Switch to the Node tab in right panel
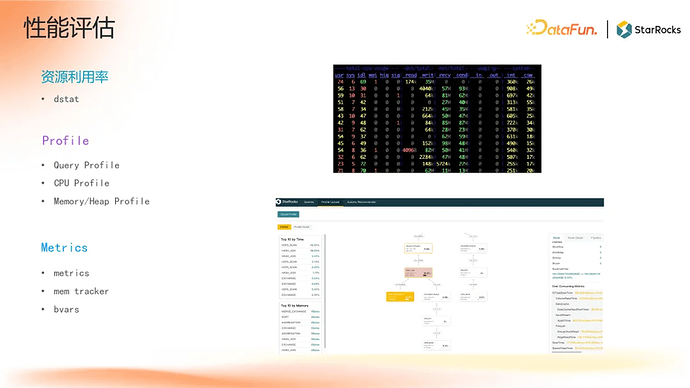This screenshot has width=690, height=388. pyautogui.click(x=556, y=238)
